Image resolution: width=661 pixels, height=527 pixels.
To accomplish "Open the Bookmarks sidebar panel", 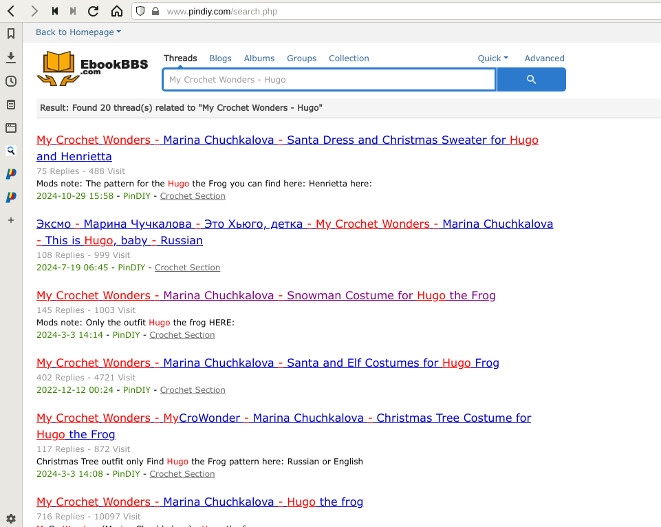I will [x=11, y=33].
